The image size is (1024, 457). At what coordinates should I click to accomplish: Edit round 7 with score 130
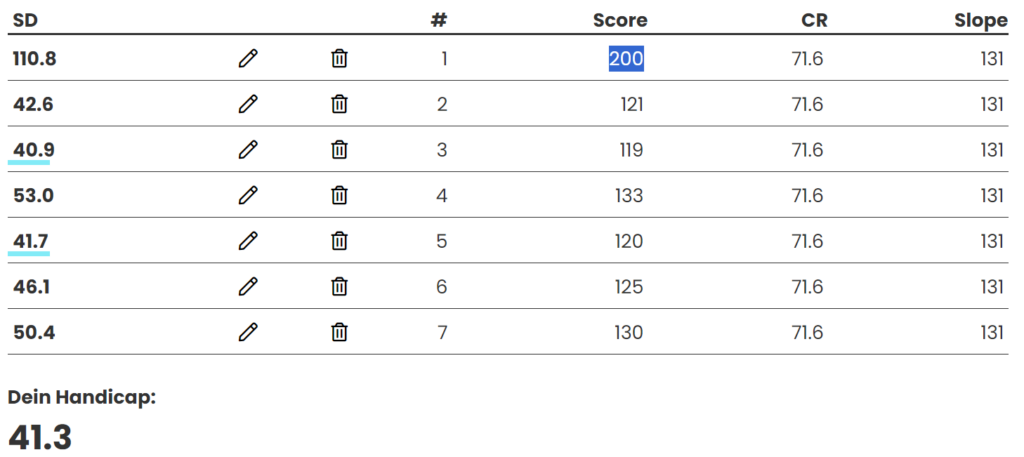click(x=248, y=332)
